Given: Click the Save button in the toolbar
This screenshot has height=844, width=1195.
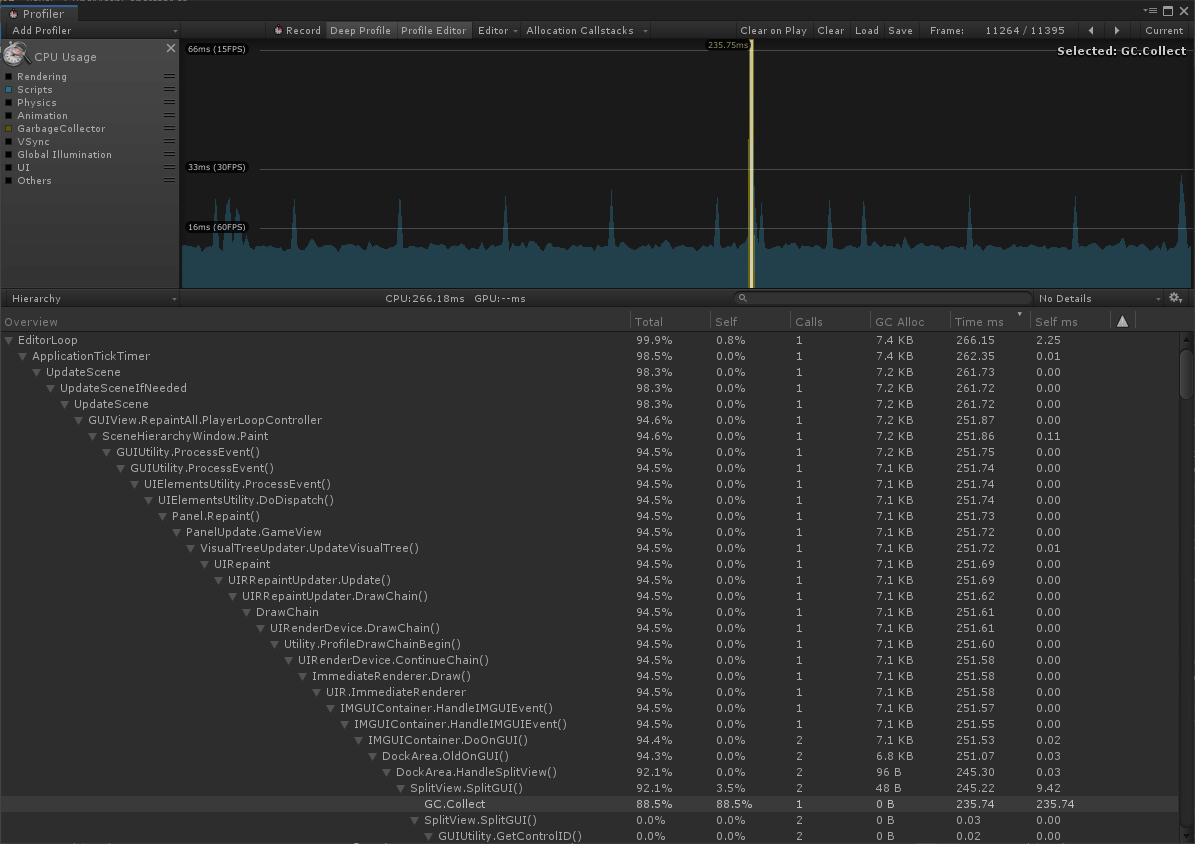Looking at the screenshot, I should (900, 30).
